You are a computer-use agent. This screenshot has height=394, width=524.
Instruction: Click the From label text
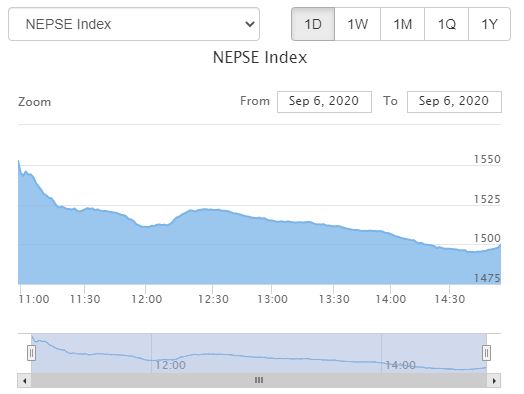pyautogui.click(x=255, y=101)
